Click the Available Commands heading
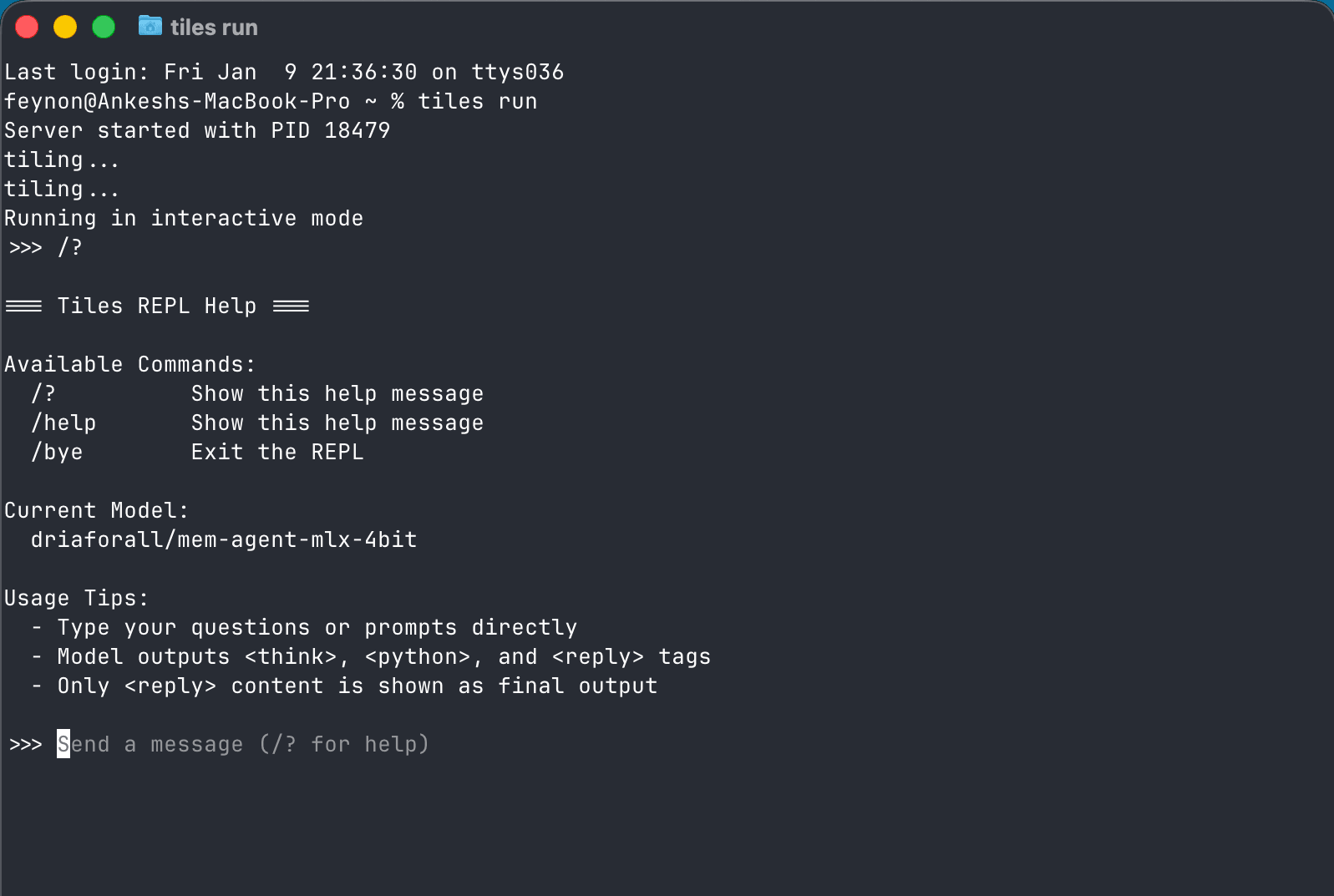Viewport: 1334px width, 896px height. tap(129, 364)
